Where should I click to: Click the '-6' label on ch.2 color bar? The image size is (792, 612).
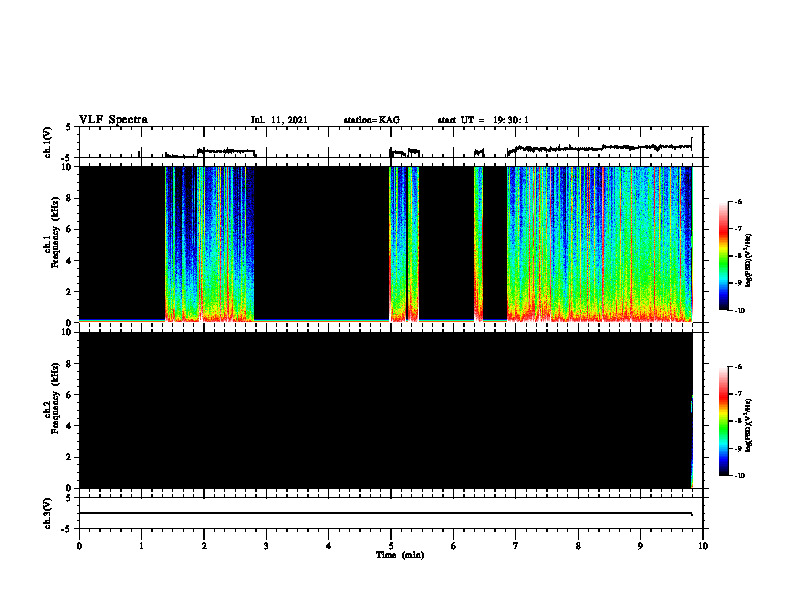738,367
